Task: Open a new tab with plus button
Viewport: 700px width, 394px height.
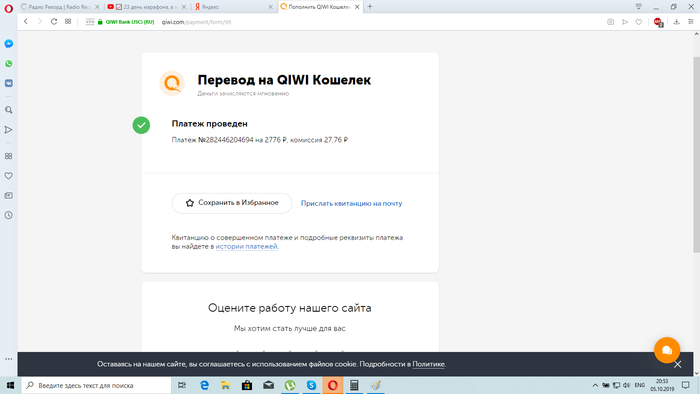Action: click(x=370, y=7)
